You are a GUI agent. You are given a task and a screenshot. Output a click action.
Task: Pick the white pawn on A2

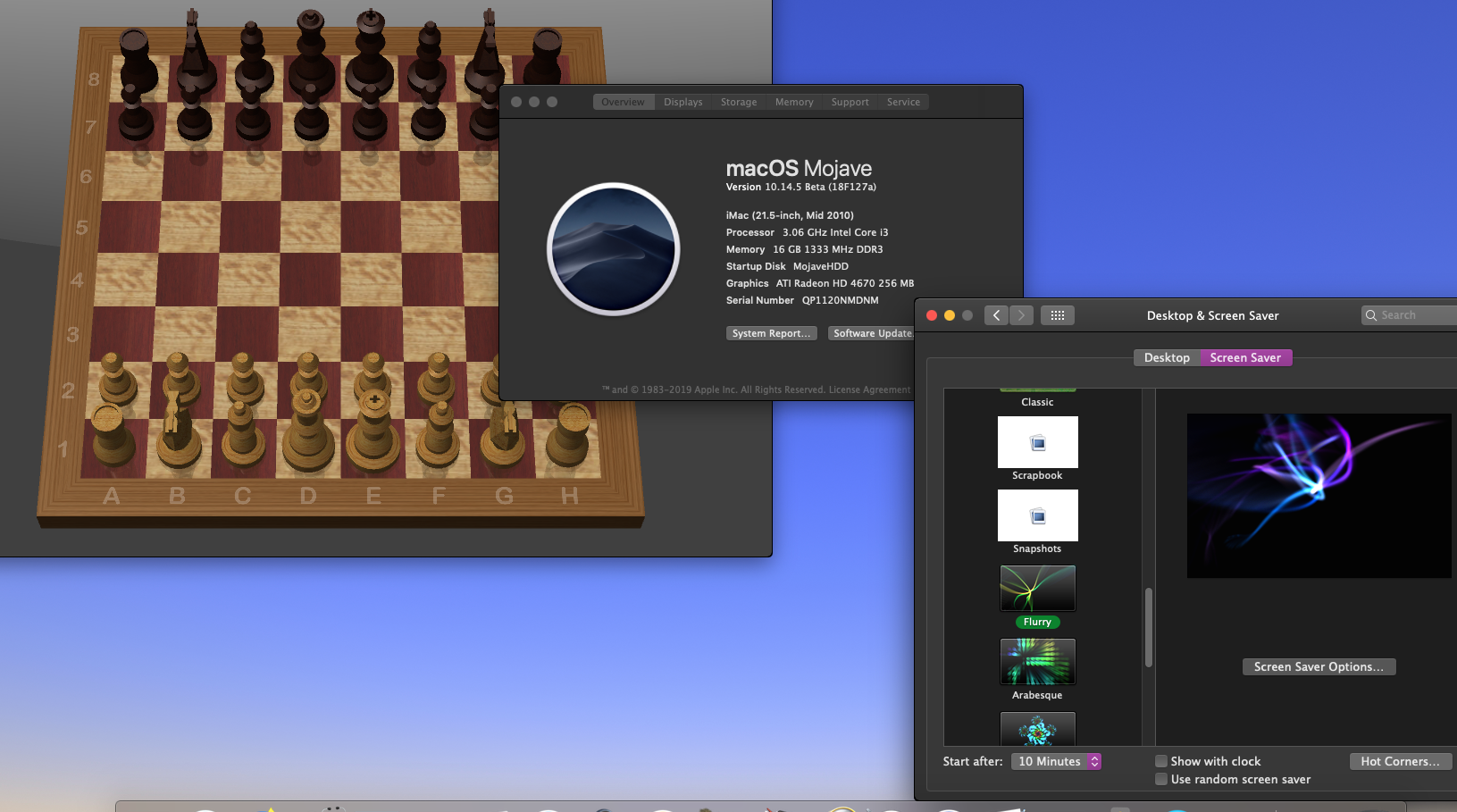click(x=115, y=379)
